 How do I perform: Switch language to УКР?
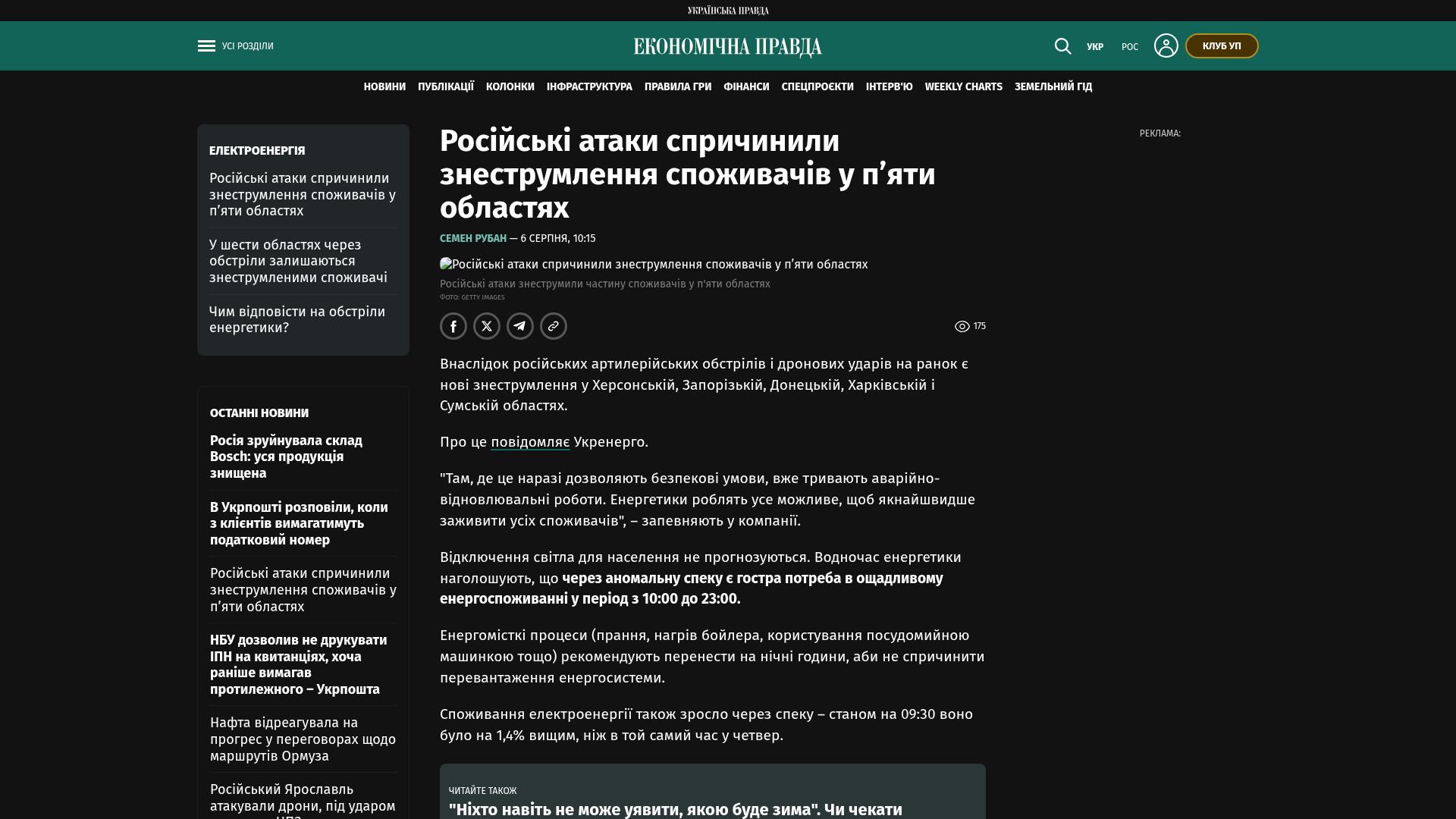(x=1095, y=47)
